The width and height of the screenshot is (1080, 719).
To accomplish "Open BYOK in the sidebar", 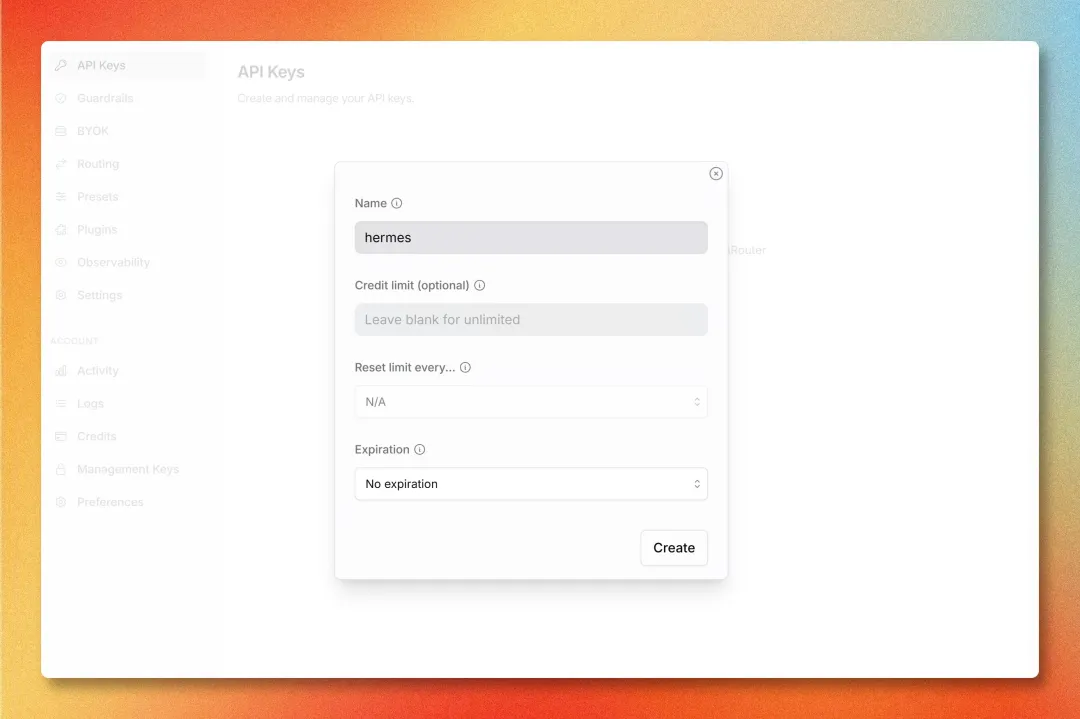I will pyautogui.click(x=127, y=131).
